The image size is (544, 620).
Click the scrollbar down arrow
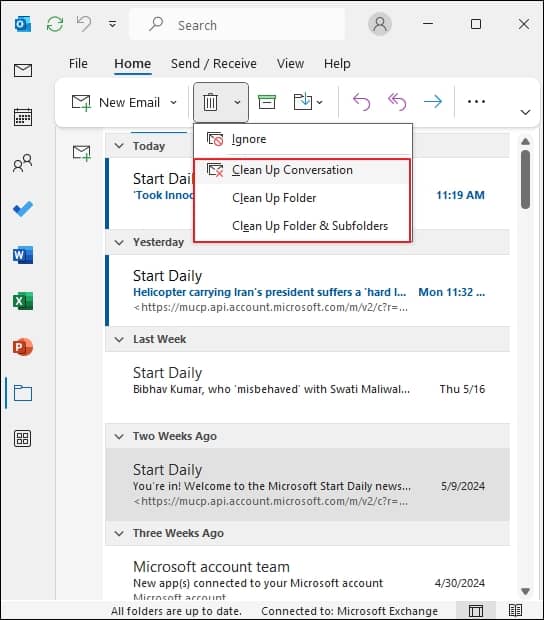click(x=525, y=591)
